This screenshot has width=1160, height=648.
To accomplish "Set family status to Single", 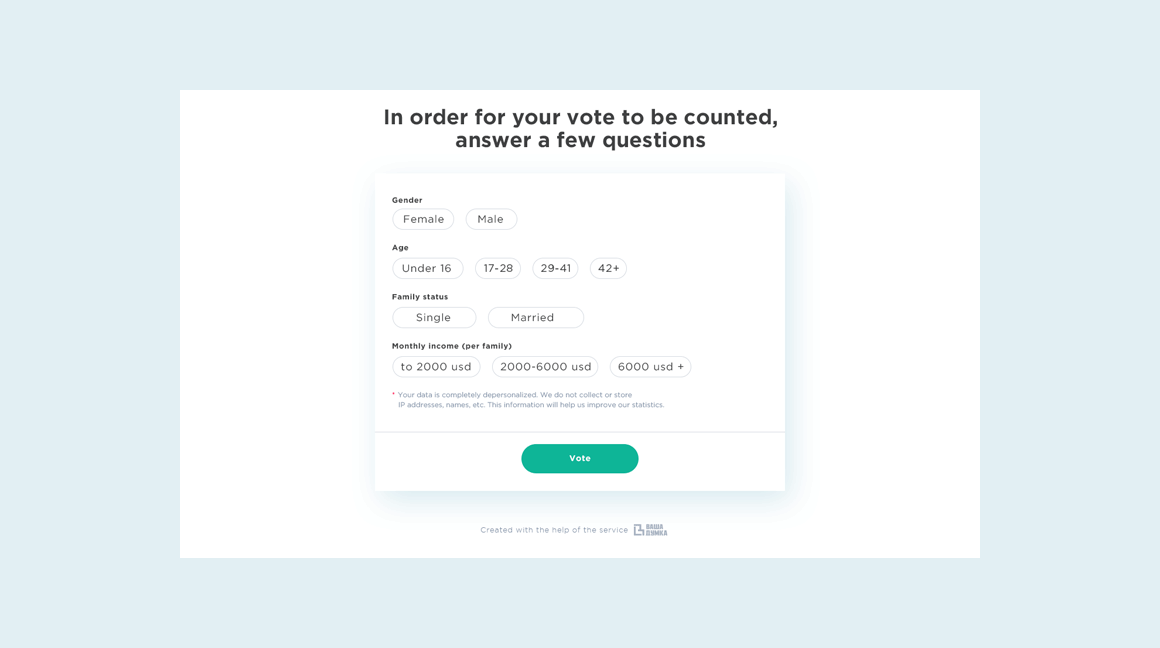I will 434,317.
